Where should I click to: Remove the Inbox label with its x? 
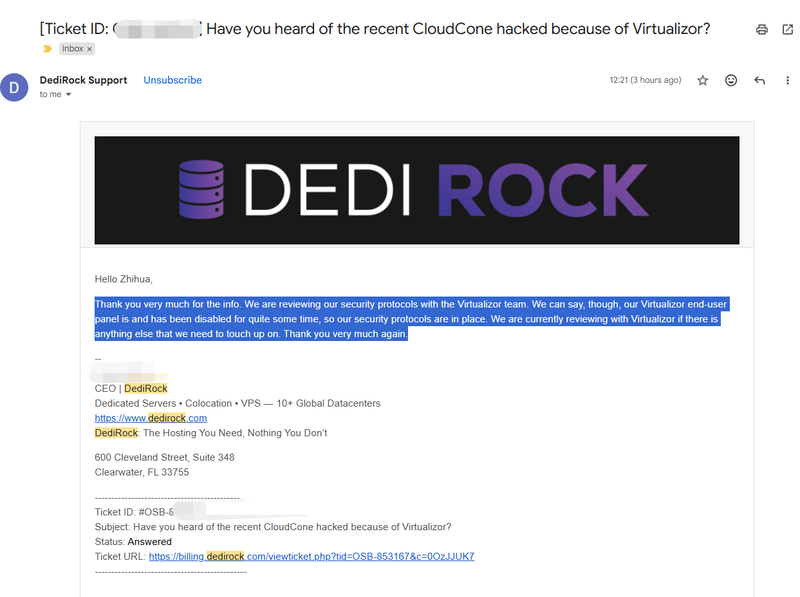89,48
